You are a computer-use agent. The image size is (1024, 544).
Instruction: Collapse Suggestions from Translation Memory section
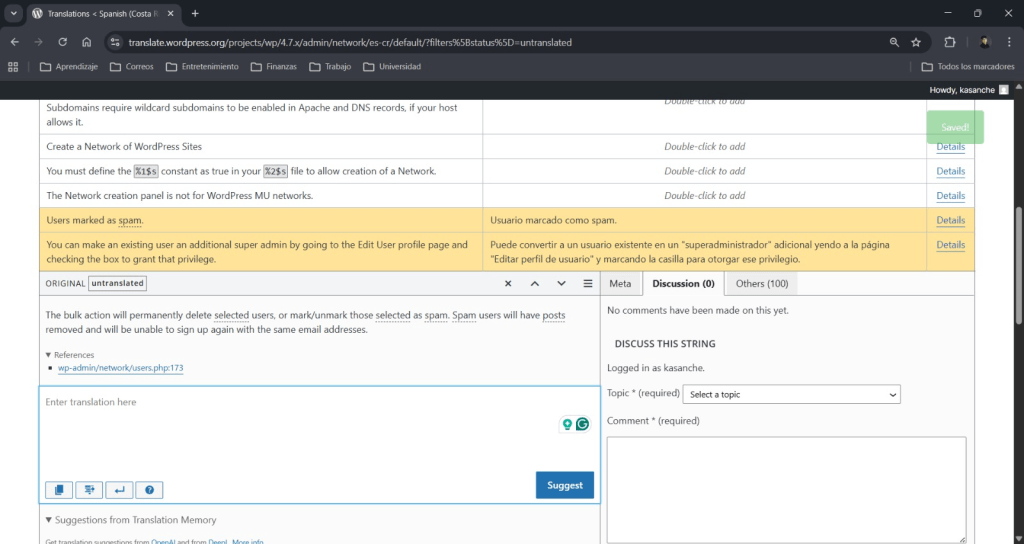(50, 520)
